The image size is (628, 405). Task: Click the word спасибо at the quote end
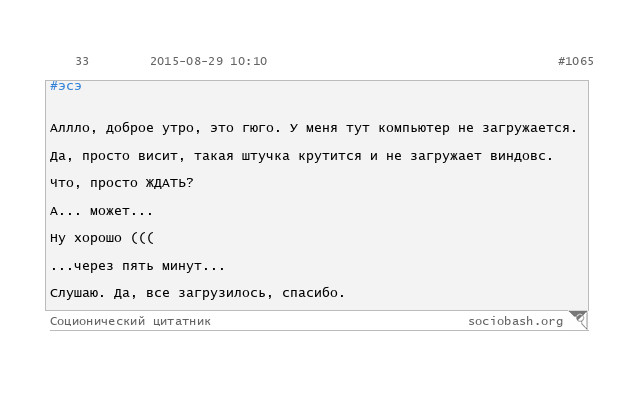tap(310, 293)
